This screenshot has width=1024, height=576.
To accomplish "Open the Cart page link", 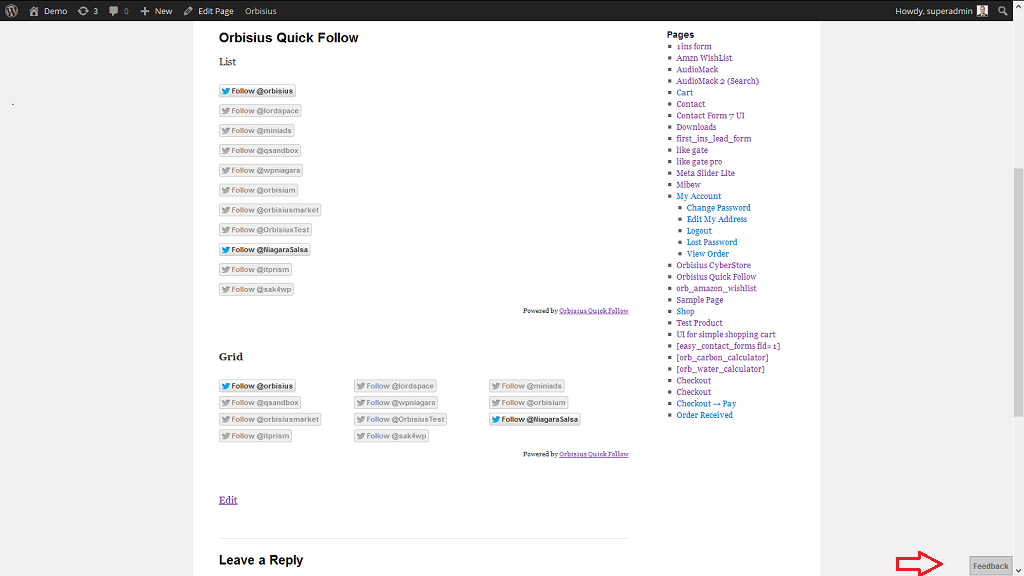I will (684, 93).
